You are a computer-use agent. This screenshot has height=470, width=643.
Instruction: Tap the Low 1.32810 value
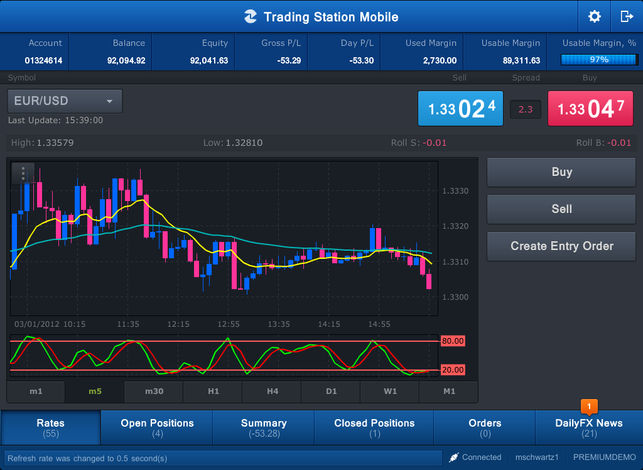[x=244, y=143]
